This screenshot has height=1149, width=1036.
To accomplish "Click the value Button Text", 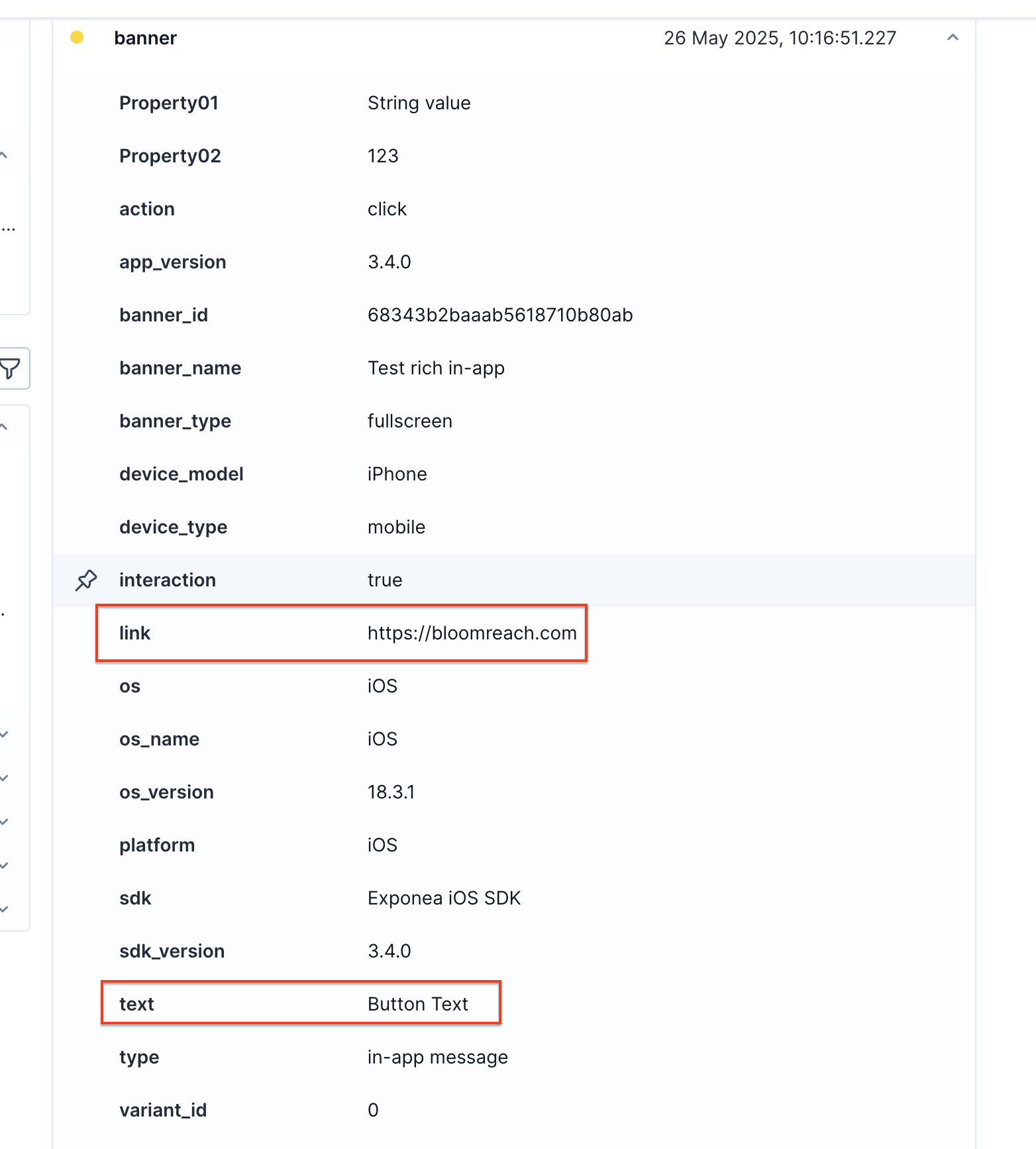I will (x=418, y=1004).
